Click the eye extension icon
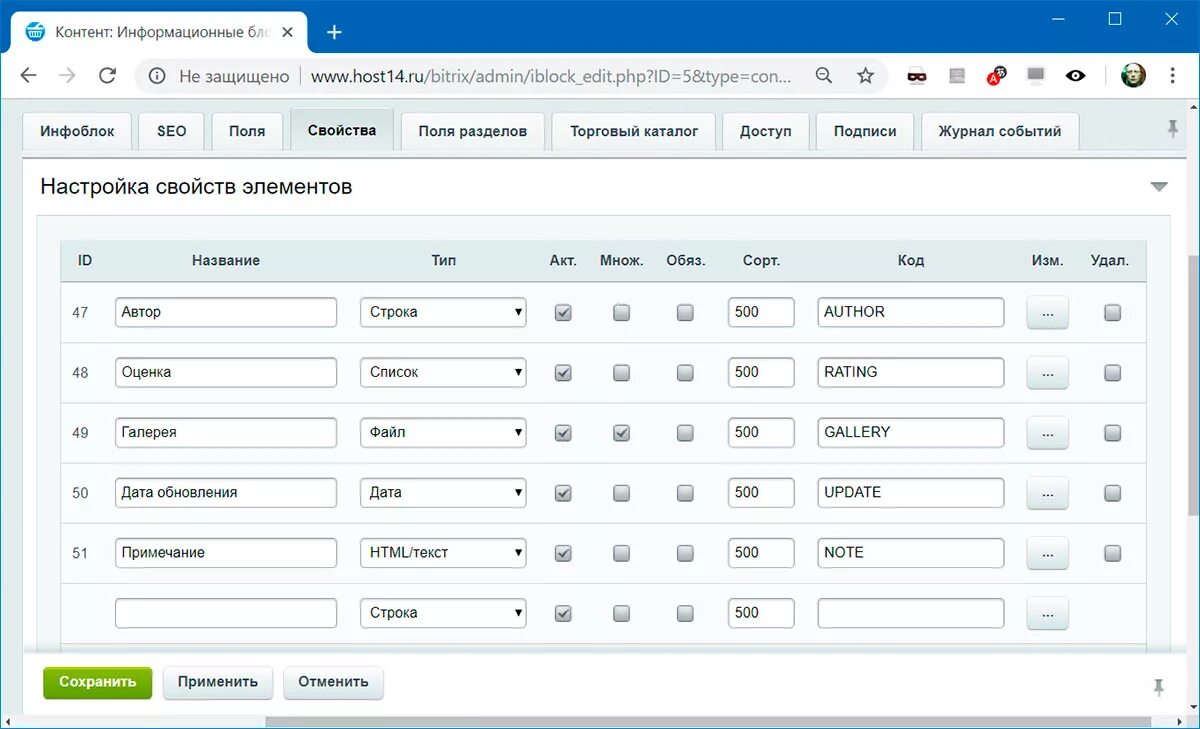Viewport: 1200px width, 729px height. pyautogui.click(x=1076, y=76)
